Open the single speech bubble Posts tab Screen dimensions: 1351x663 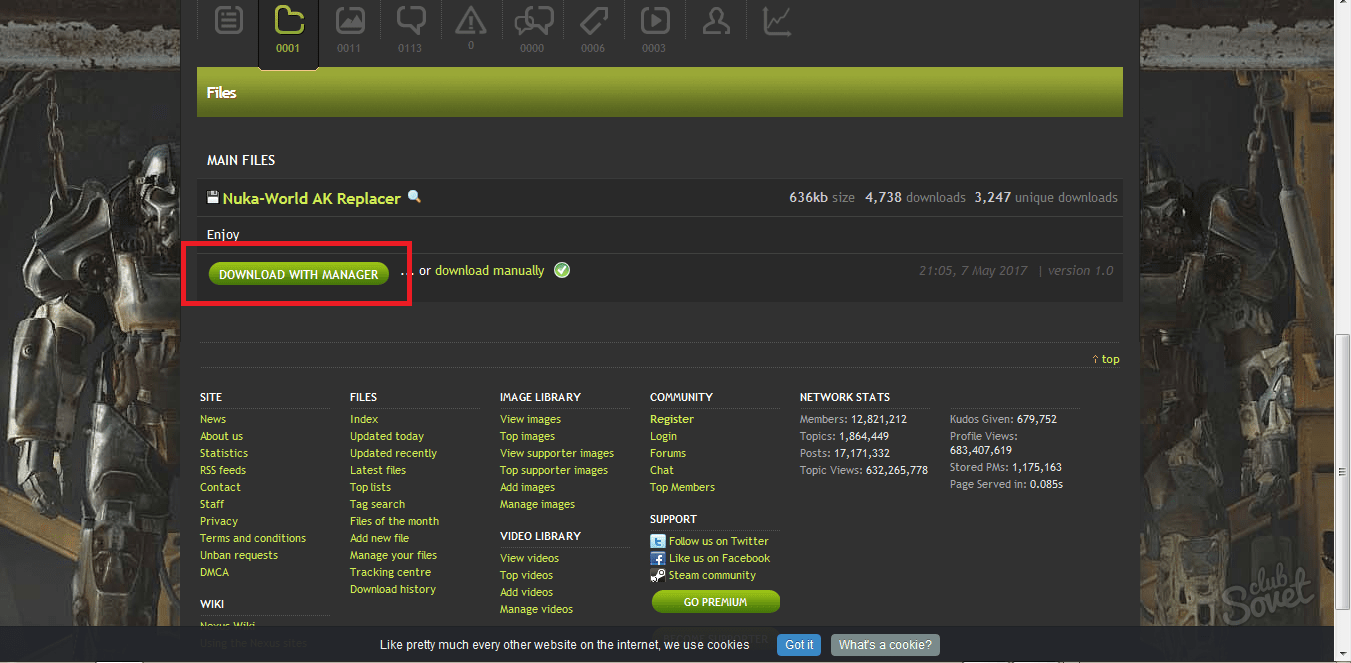coord(410,21)
